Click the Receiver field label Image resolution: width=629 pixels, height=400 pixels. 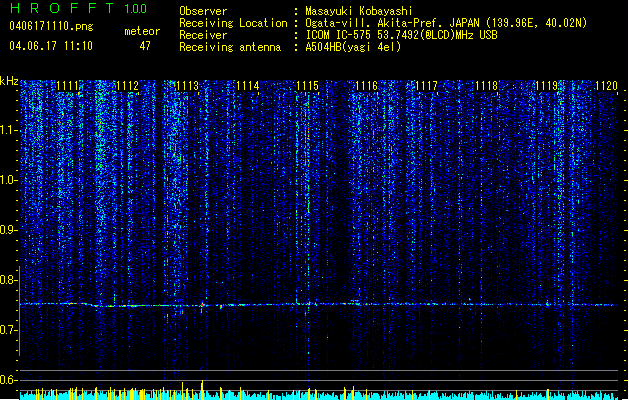tap(203, 35)
